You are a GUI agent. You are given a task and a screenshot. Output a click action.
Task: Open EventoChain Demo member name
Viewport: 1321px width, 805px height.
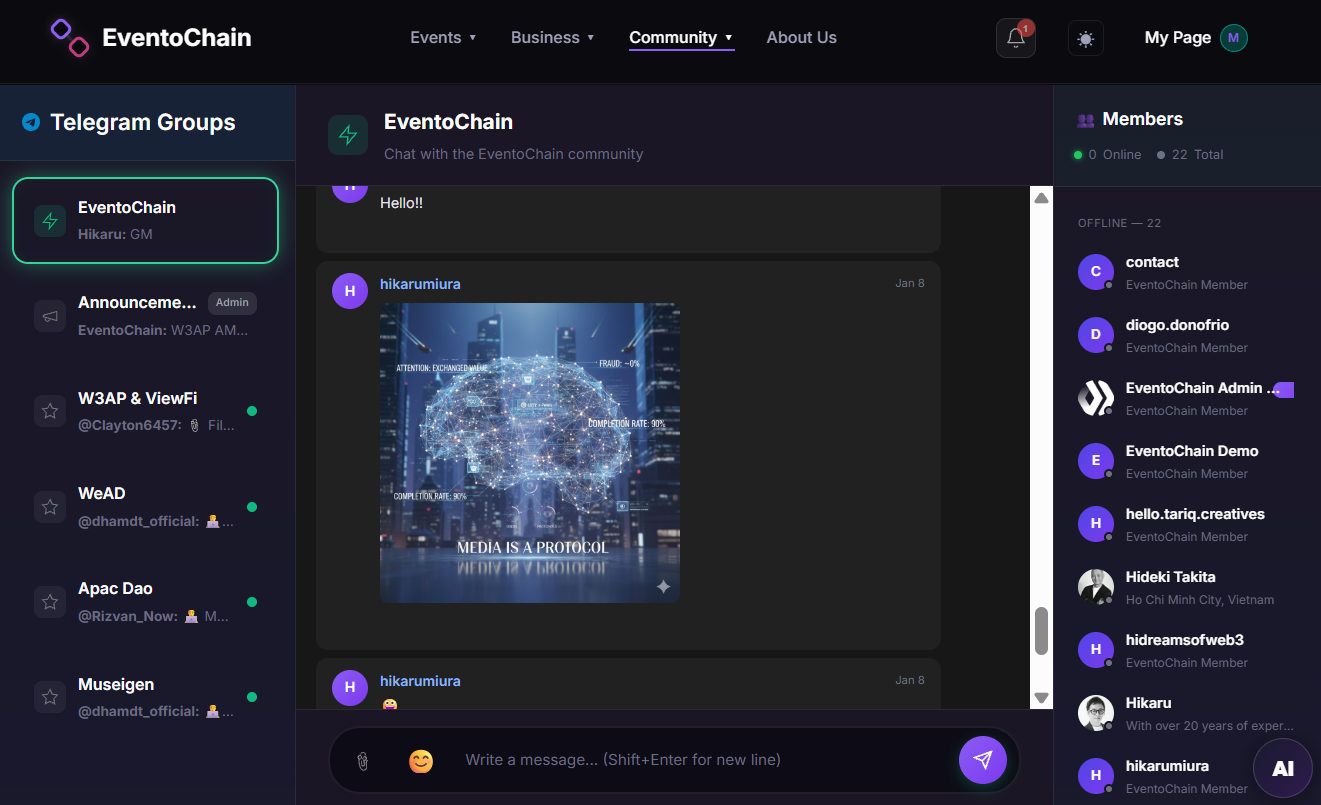click(x=1192, y=451)
